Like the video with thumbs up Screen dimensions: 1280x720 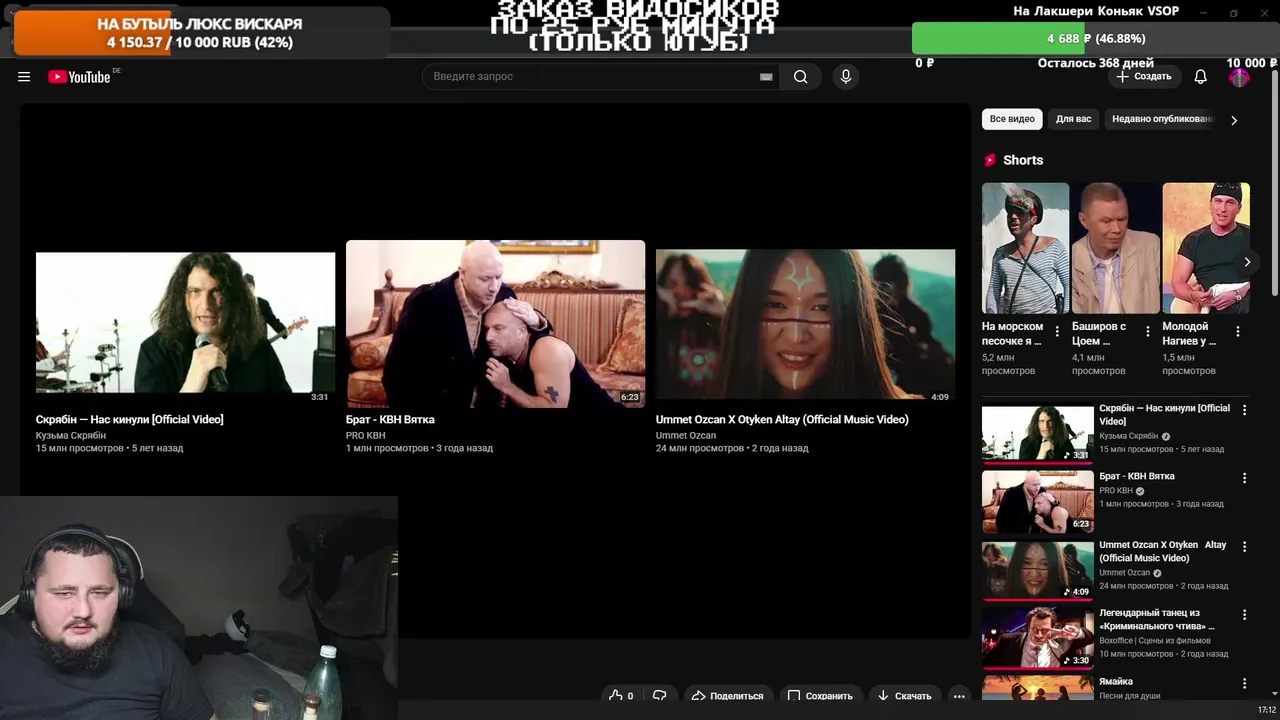point(622,696)
